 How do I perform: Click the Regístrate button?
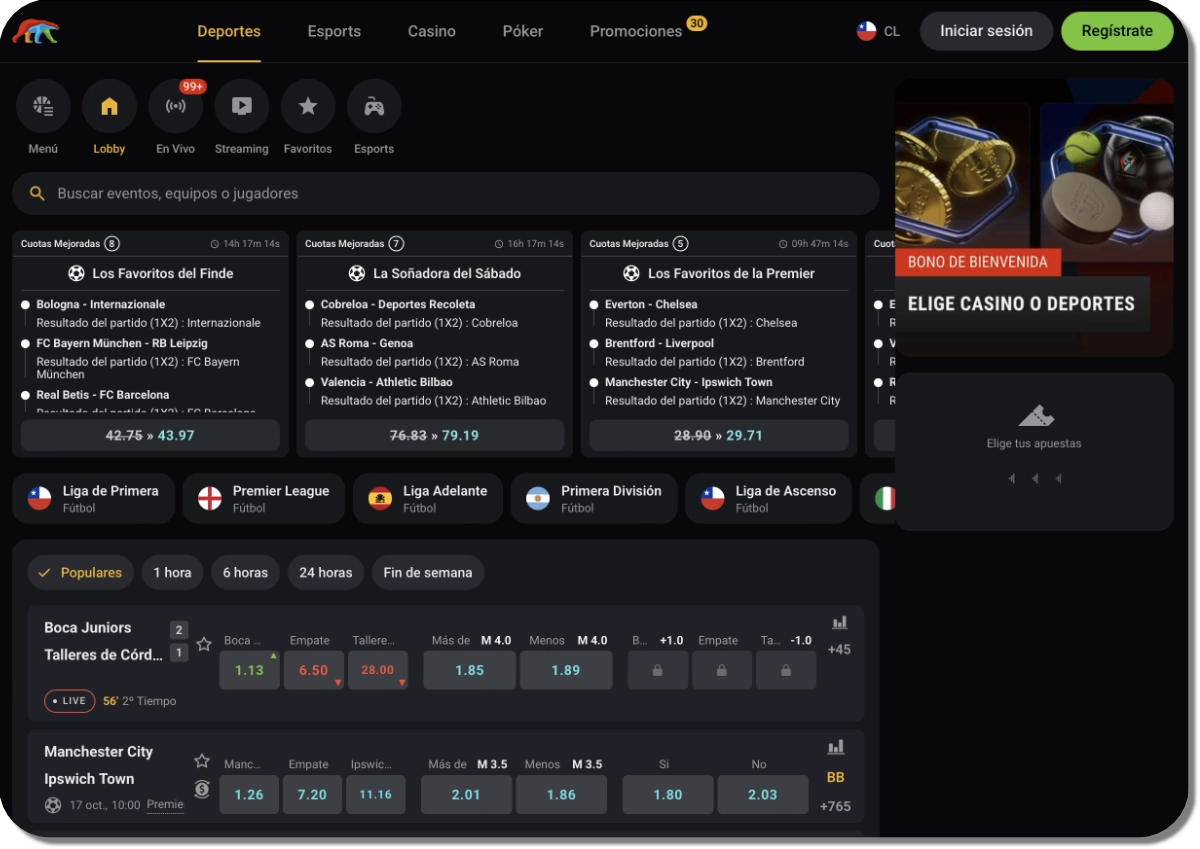coord(1117,31)
